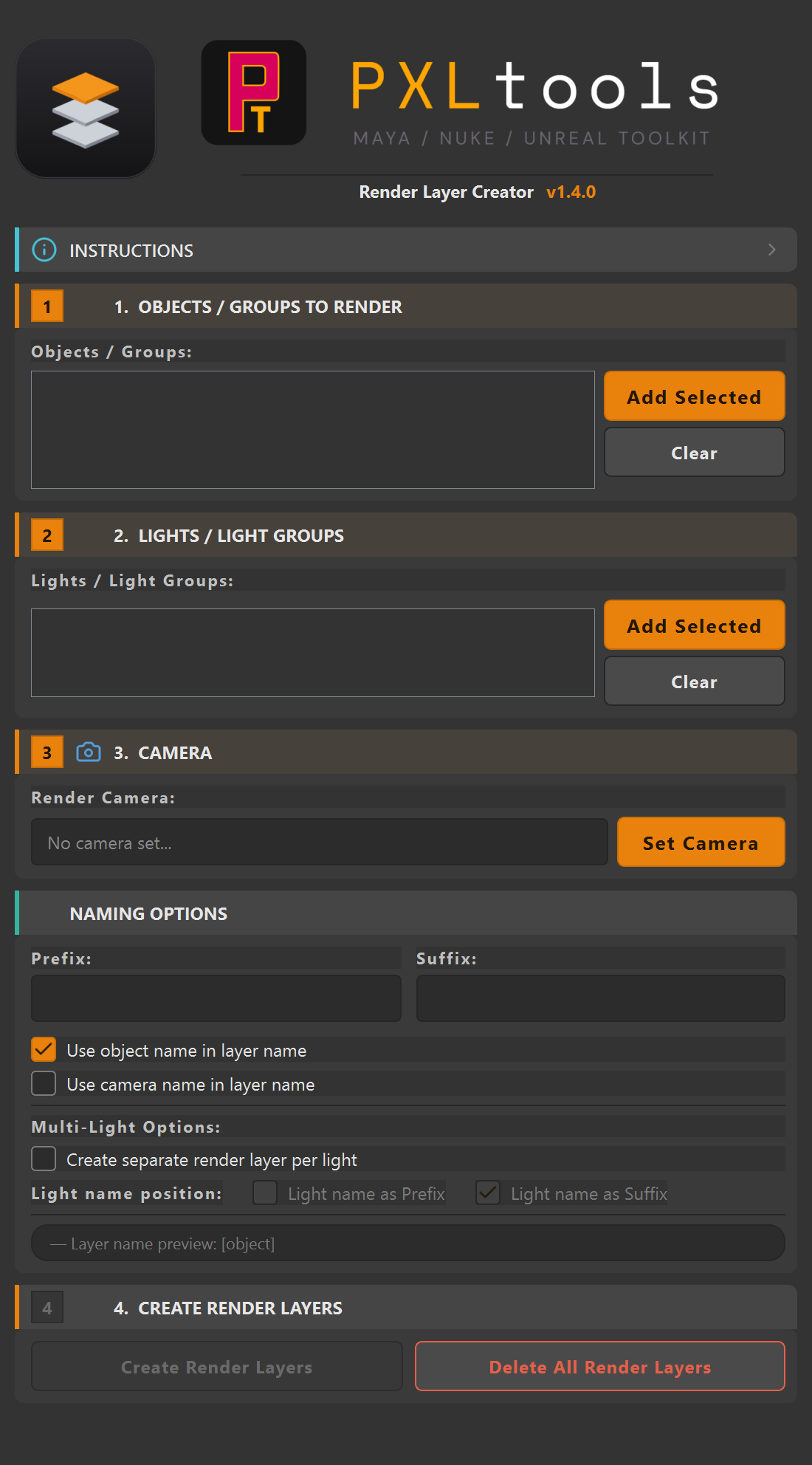812x1465 pixels.
Task: Uncheck Use object name in layer name
Action: click(44, 1049)
